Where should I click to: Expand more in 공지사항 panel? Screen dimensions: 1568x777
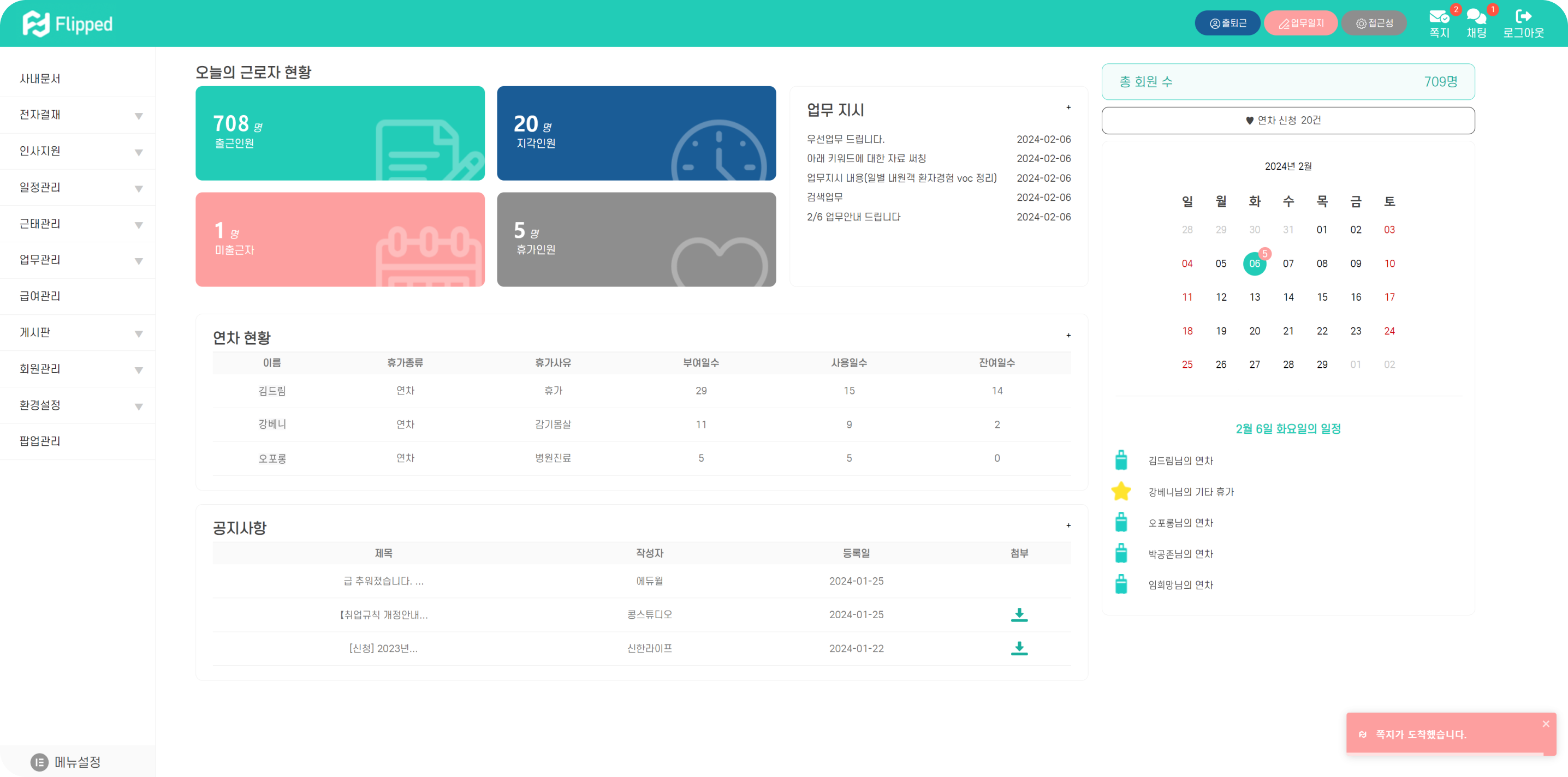point(1068,525)
